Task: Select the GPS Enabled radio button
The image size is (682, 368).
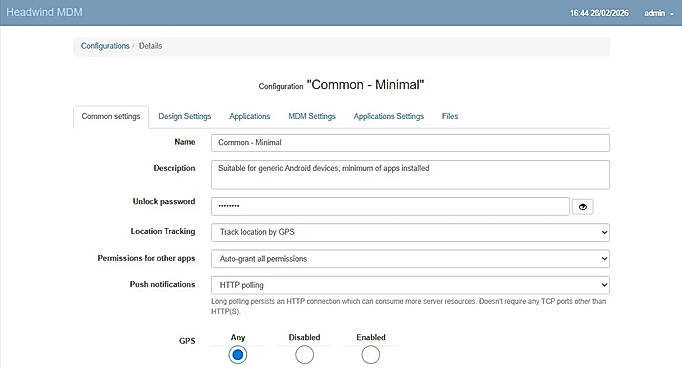Action: tap(371, 355)
